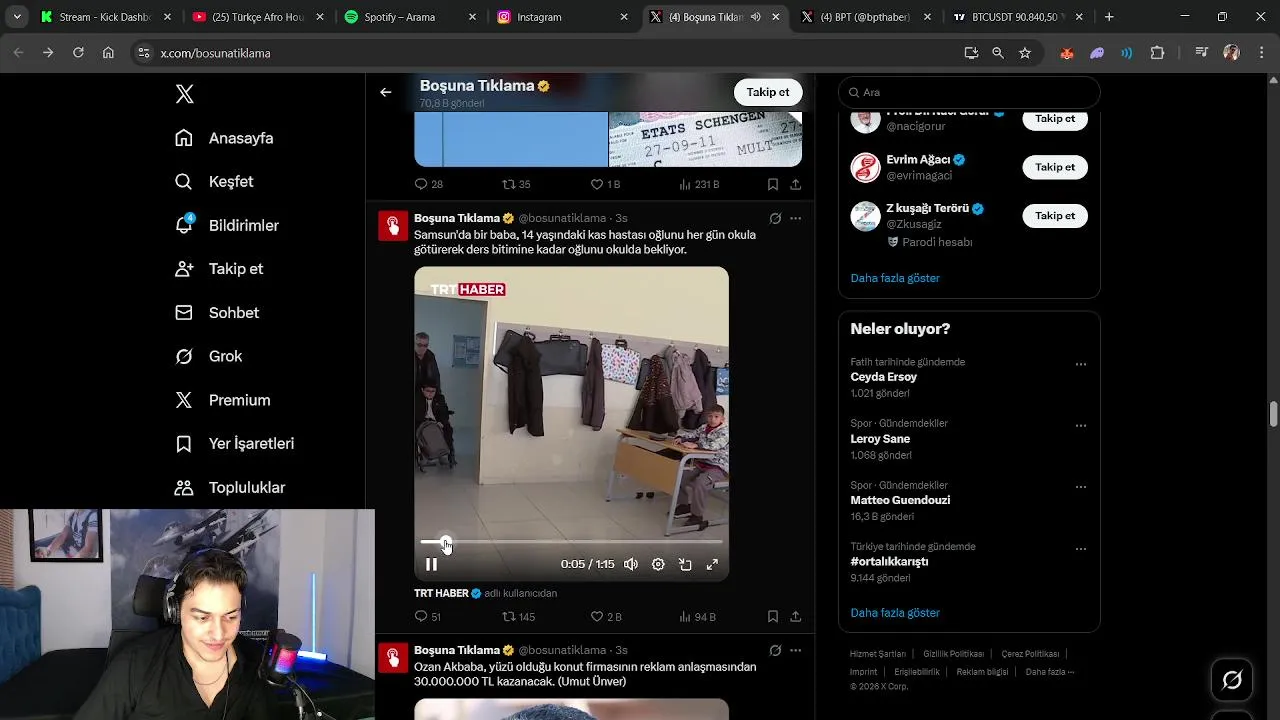The image size is (1280, 720).
Task: Open more options on Ozan Akbaba post
Action: [795, 650]
